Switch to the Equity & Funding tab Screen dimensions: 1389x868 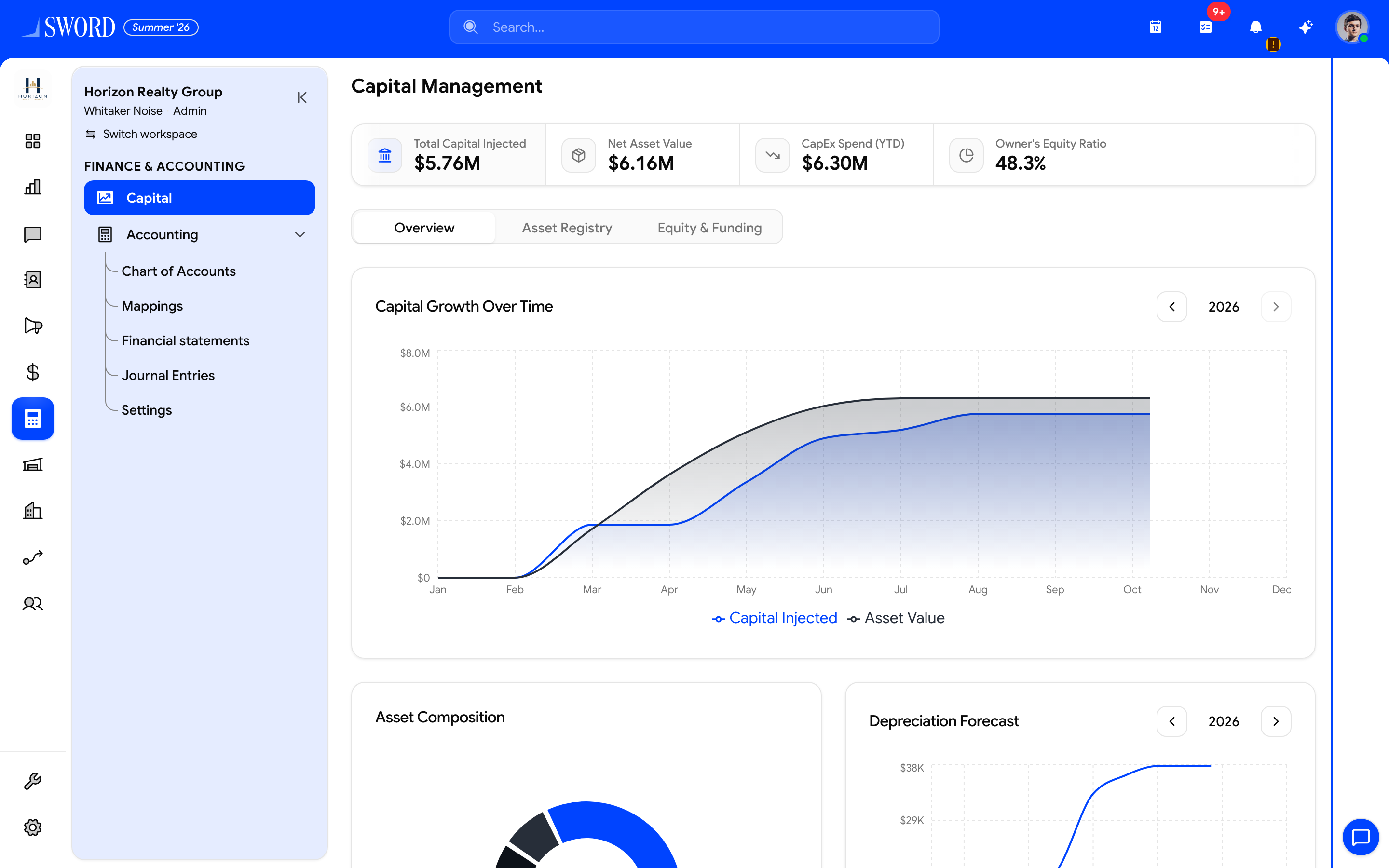click(x=709, y=227)
